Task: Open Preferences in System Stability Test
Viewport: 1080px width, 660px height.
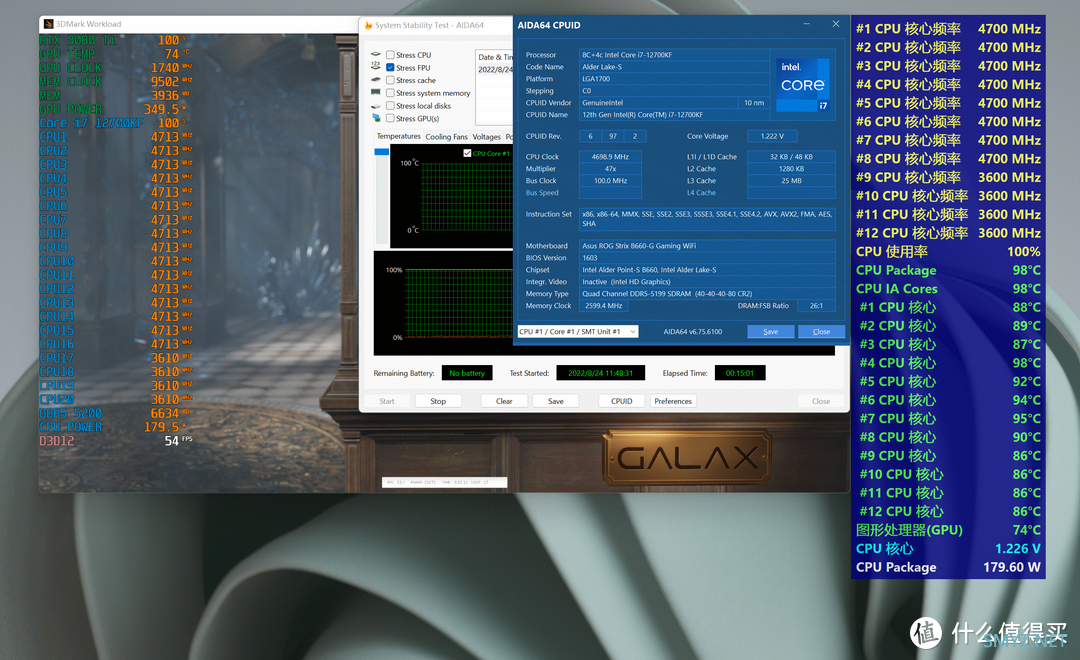Action: pyautogui.click(x=673, y=401)
